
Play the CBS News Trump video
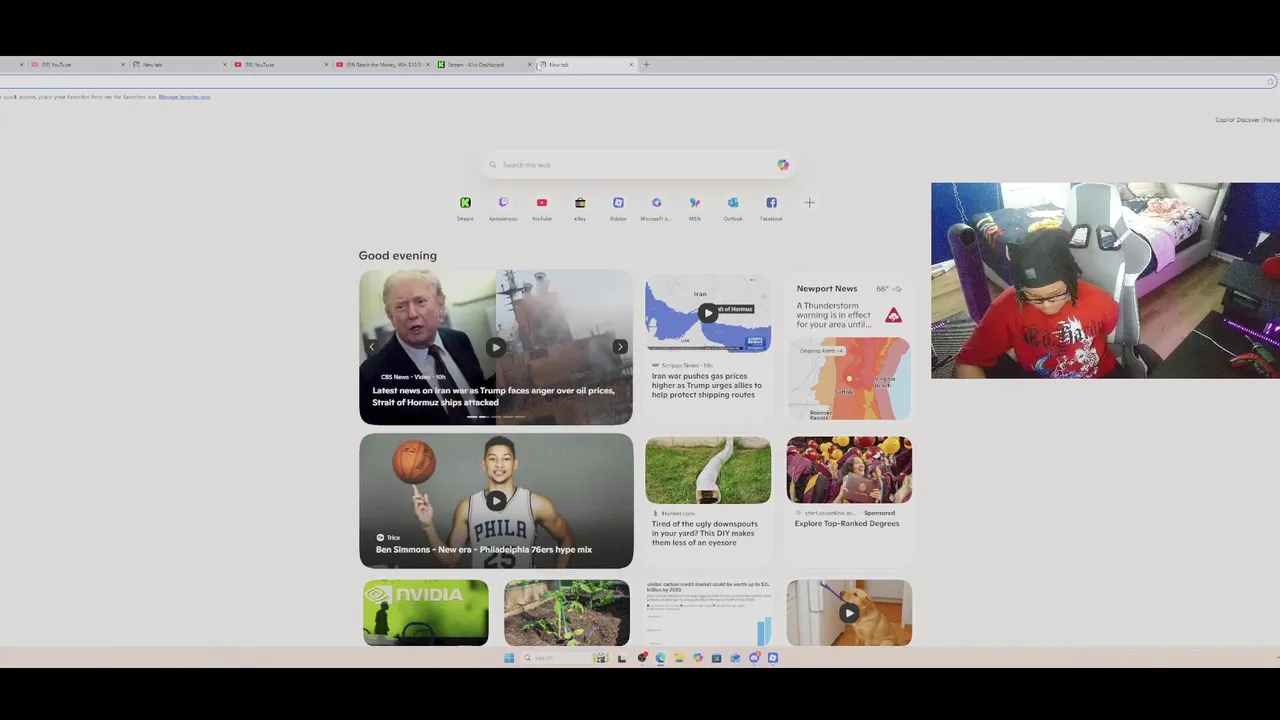click(496, 347)
